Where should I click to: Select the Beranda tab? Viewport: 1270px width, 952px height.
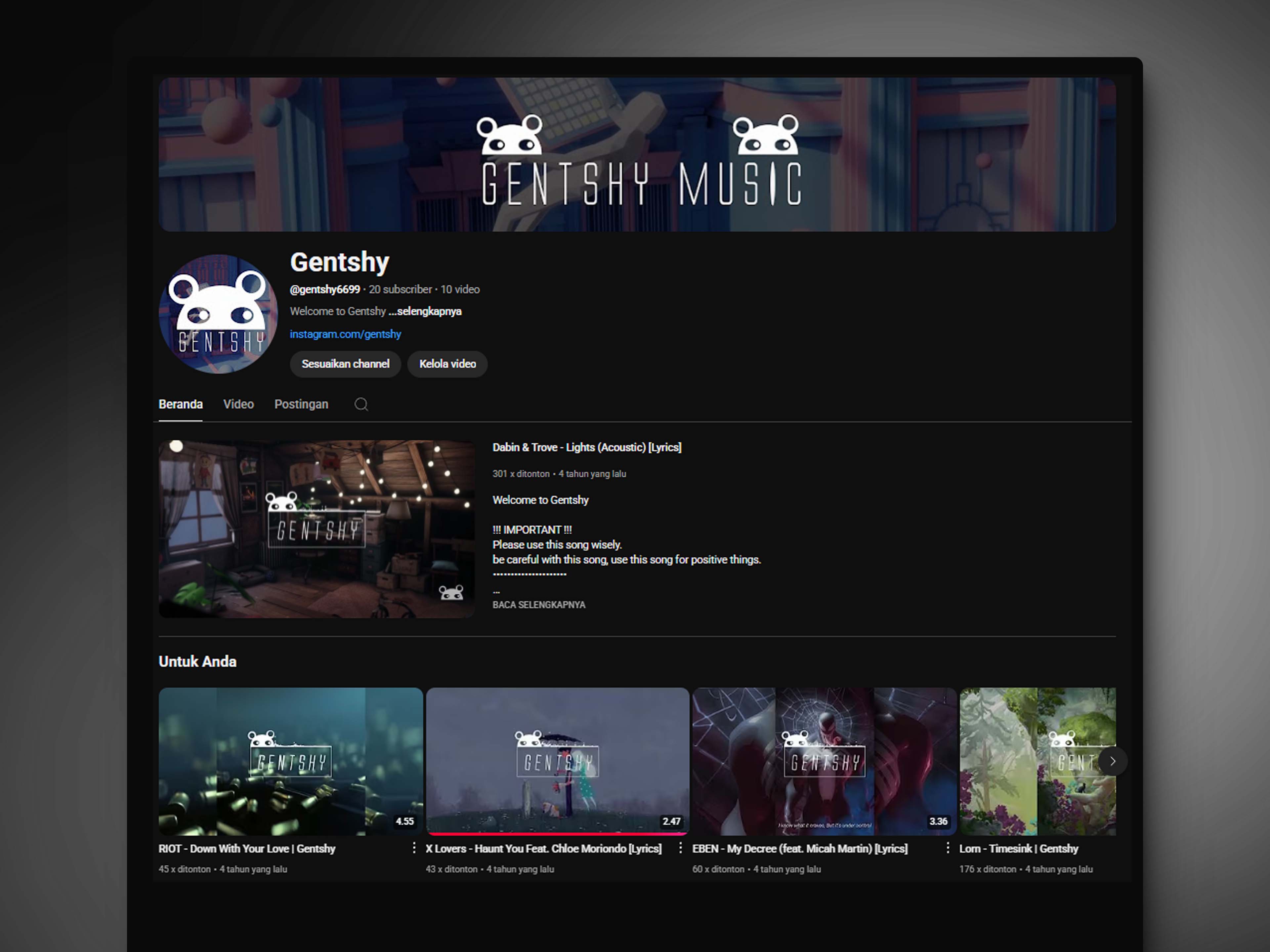click(180, 405)
